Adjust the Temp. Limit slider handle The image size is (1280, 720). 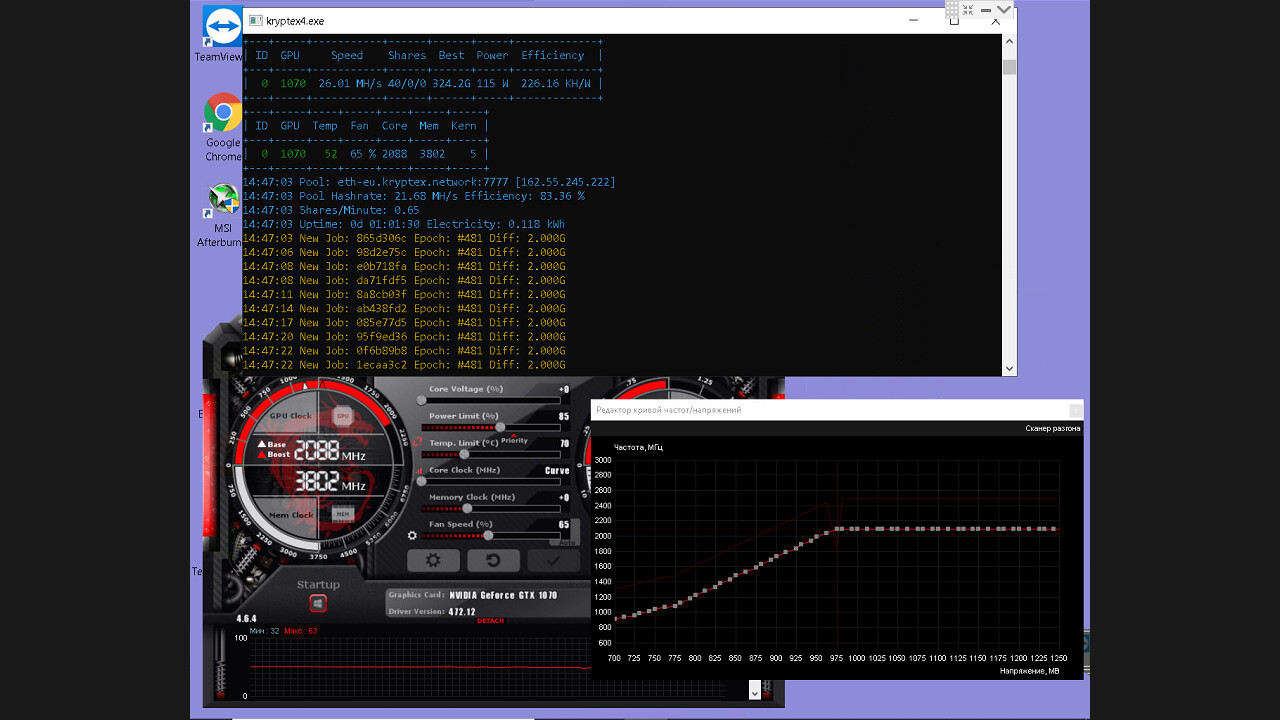coord(464,454)
